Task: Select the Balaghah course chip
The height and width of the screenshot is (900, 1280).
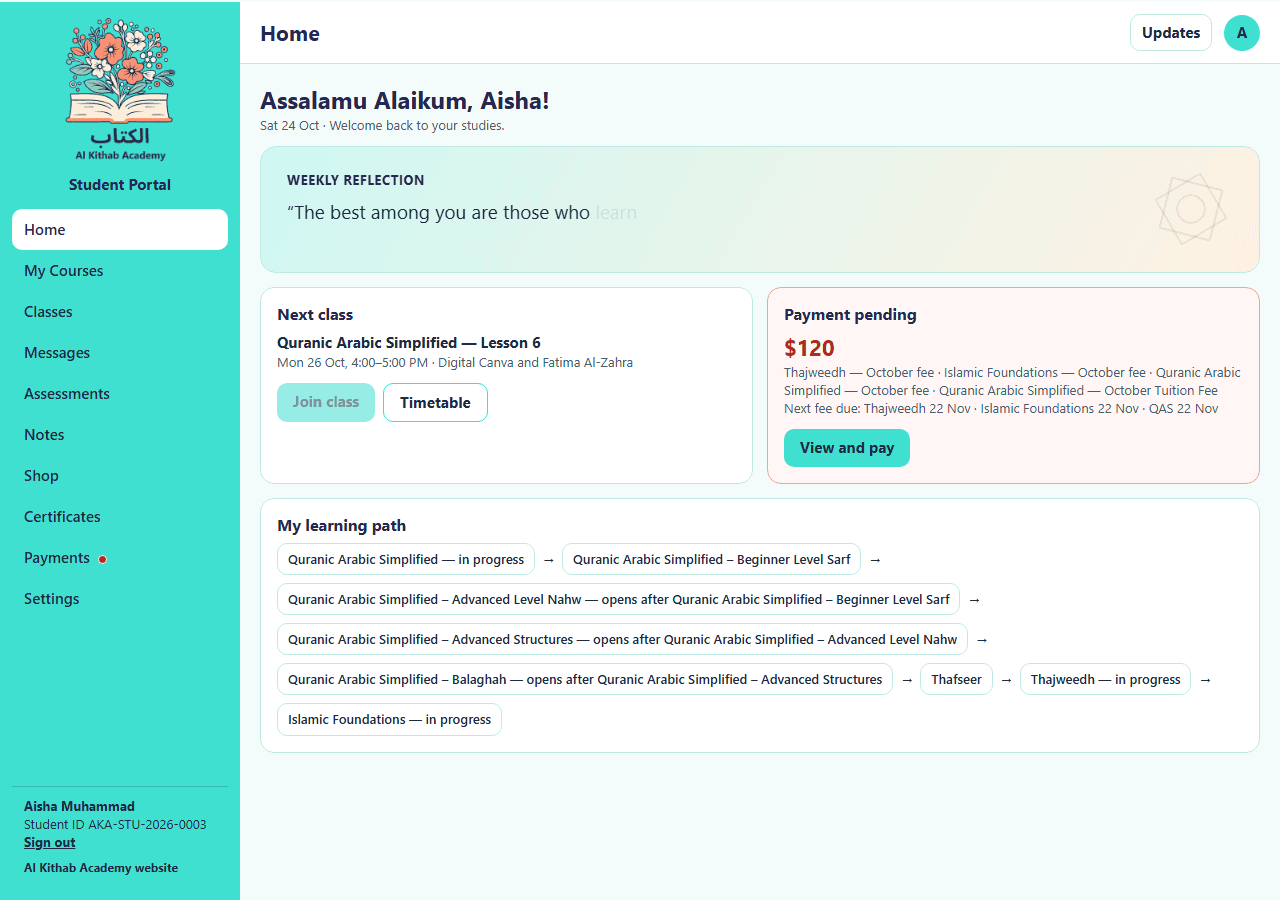Action: 585,680
